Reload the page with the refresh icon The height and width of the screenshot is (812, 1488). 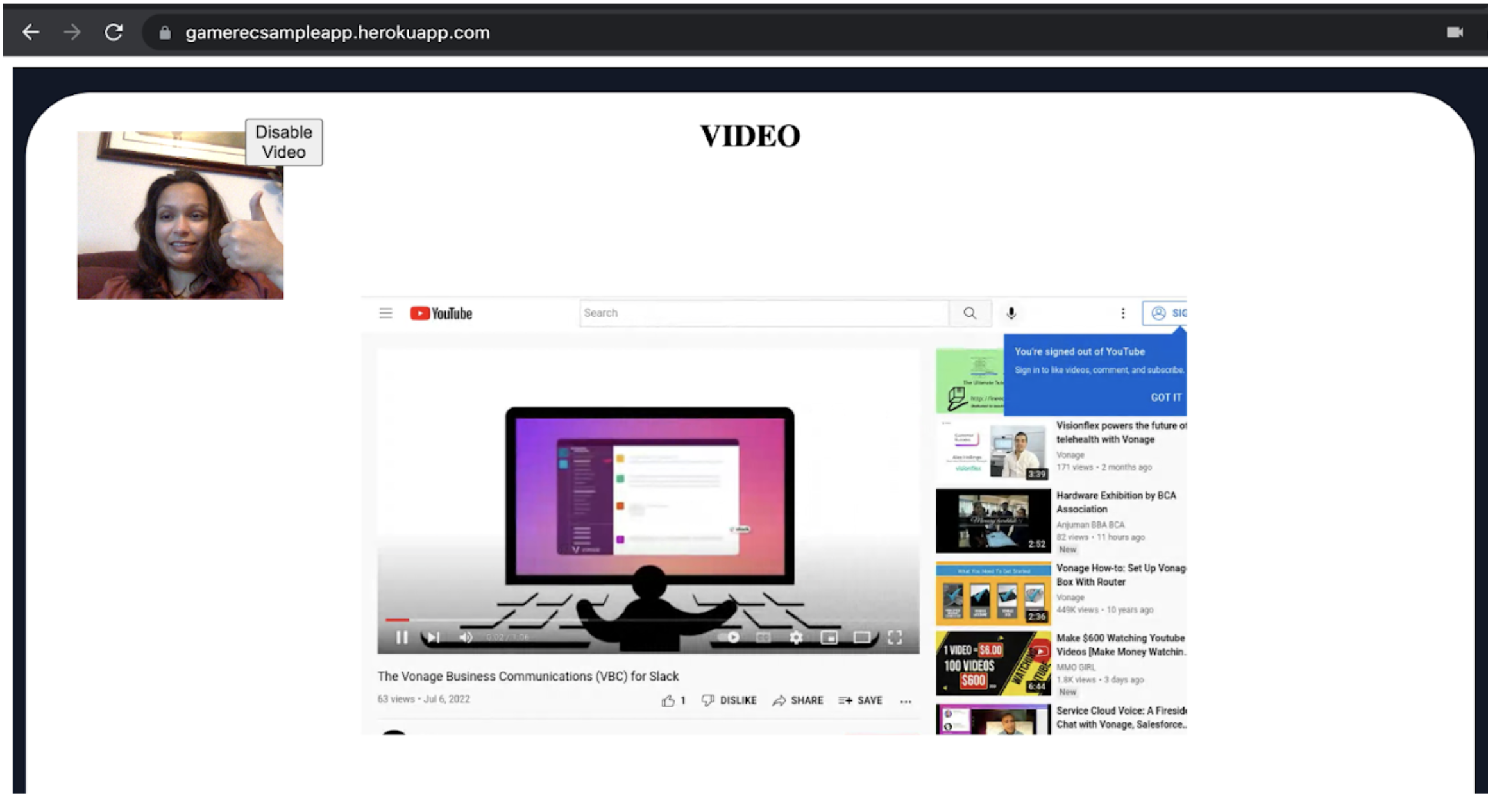(x=114, y=32)
